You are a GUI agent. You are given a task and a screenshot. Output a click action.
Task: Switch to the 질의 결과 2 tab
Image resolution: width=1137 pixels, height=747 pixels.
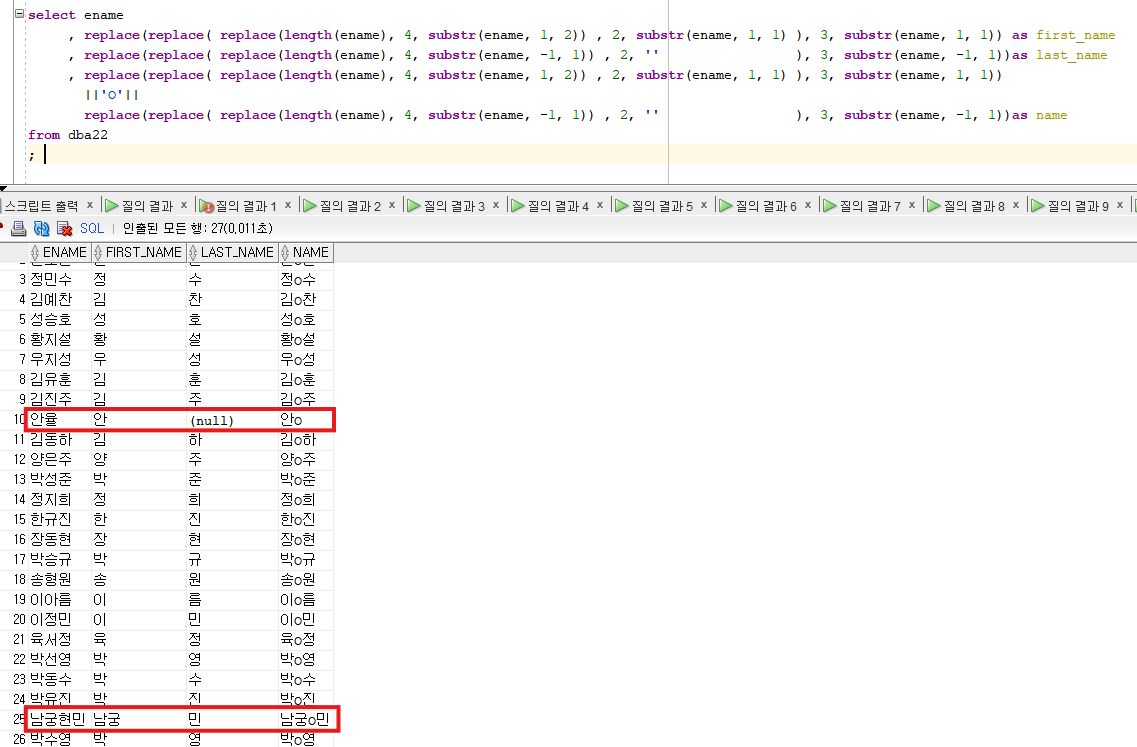point(350,206)
